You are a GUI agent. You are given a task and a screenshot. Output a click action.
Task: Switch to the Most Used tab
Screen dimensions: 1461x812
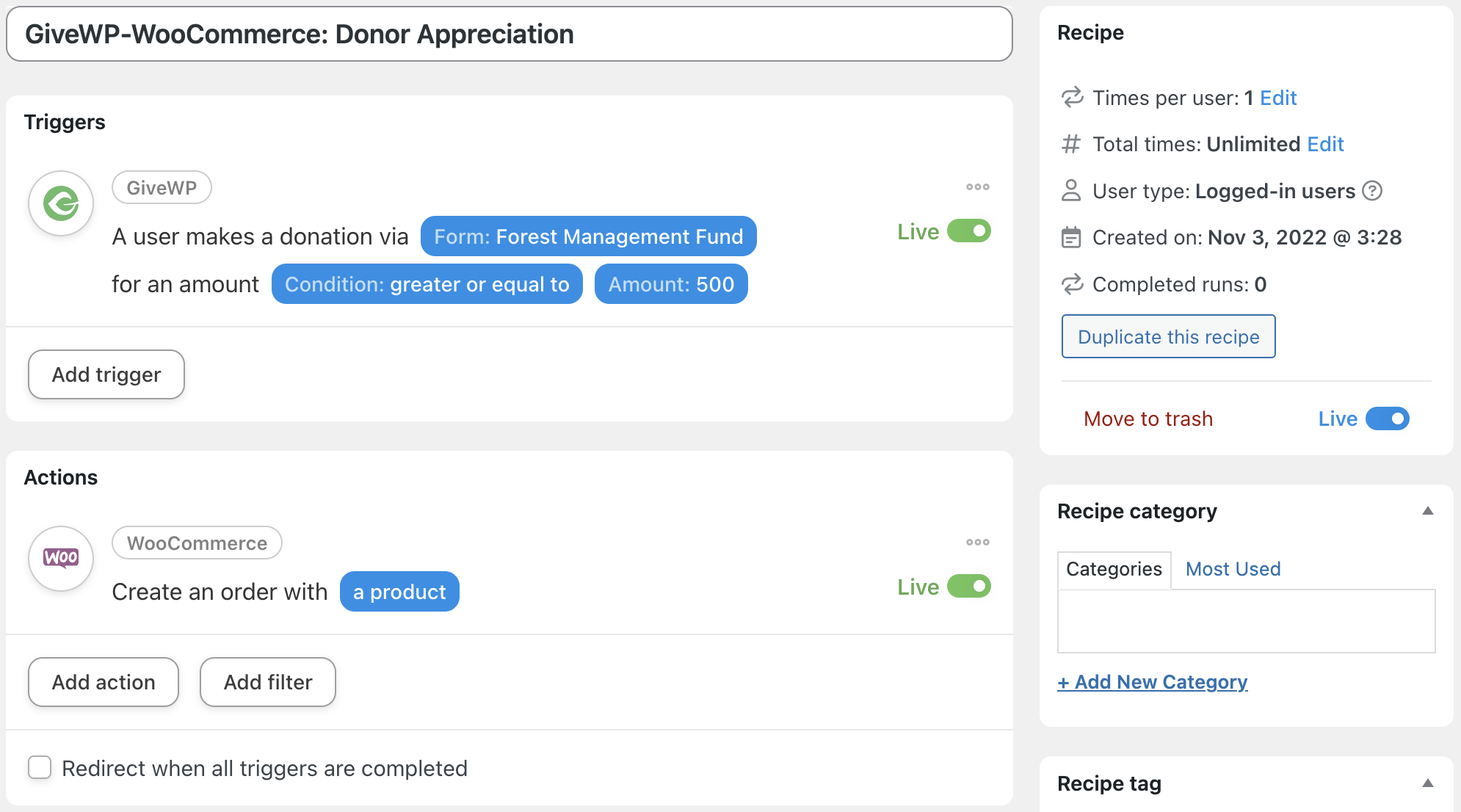(1233, 569)
